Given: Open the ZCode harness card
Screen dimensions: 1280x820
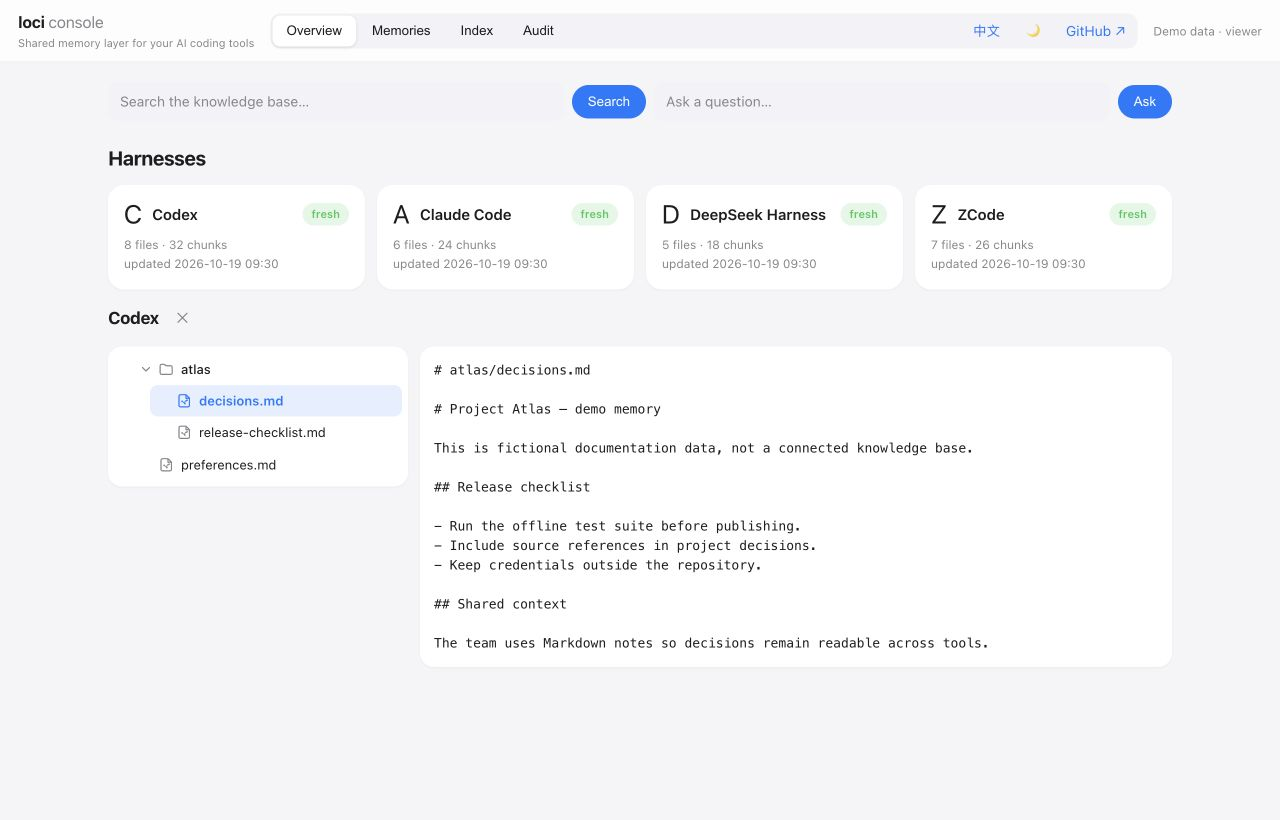Looking at the screenshot, I should 1043,237.
